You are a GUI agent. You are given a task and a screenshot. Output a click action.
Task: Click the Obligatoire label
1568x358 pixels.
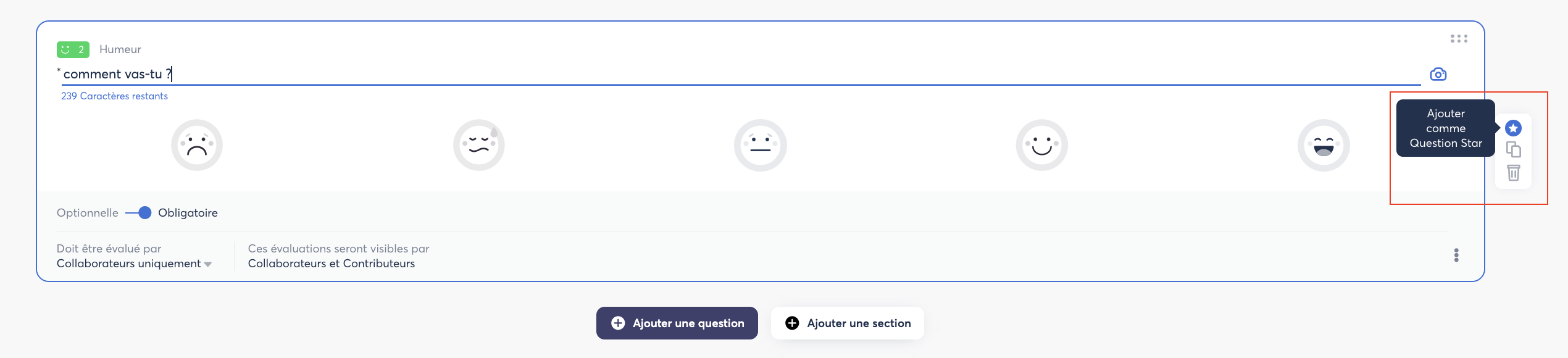click(x=188, y=213)
